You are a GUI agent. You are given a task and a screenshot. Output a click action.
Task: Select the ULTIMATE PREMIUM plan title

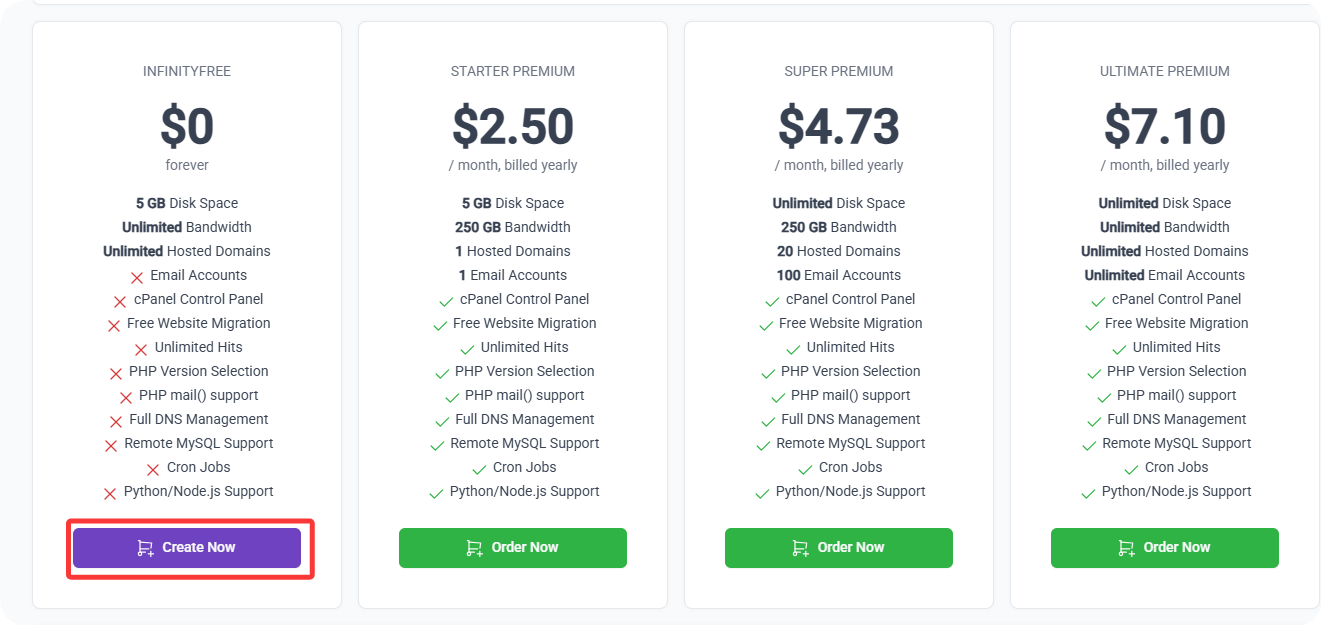1165,71
